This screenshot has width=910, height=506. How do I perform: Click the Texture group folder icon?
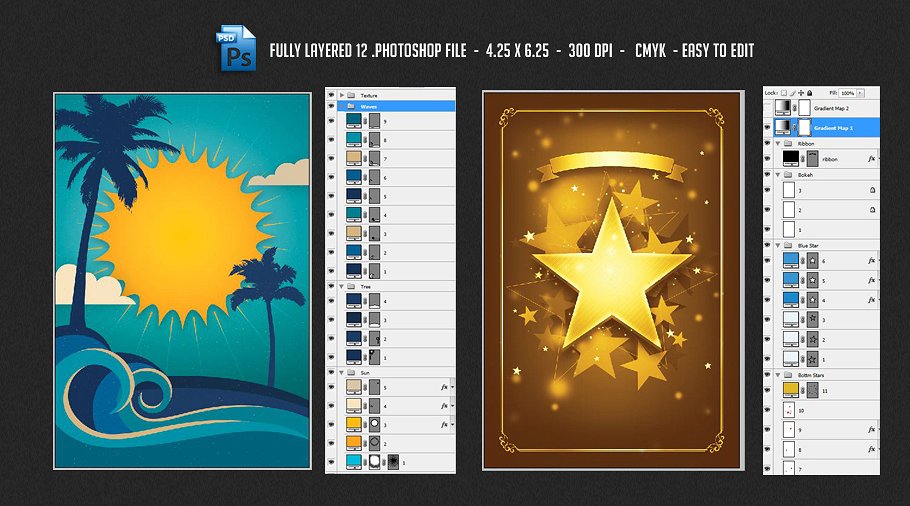click(x=351, y=95)
